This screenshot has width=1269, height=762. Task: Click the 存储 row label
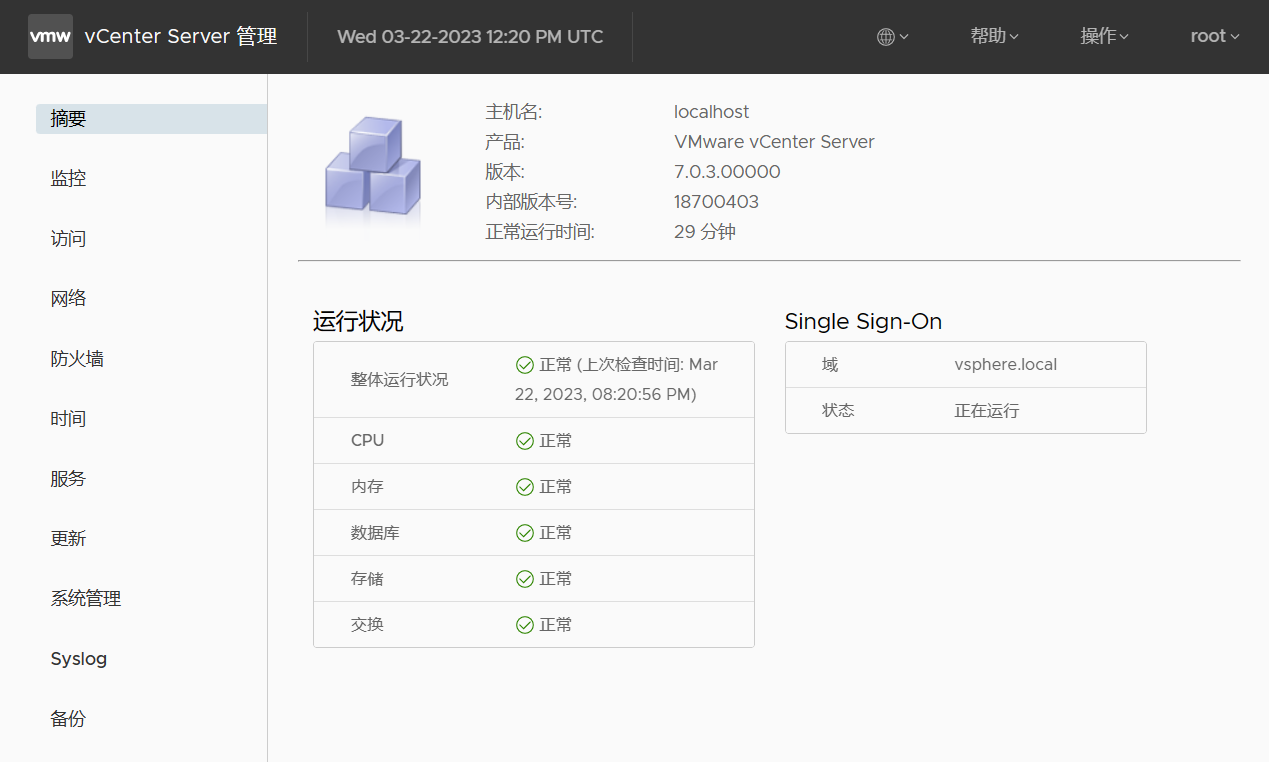(367, 579)
